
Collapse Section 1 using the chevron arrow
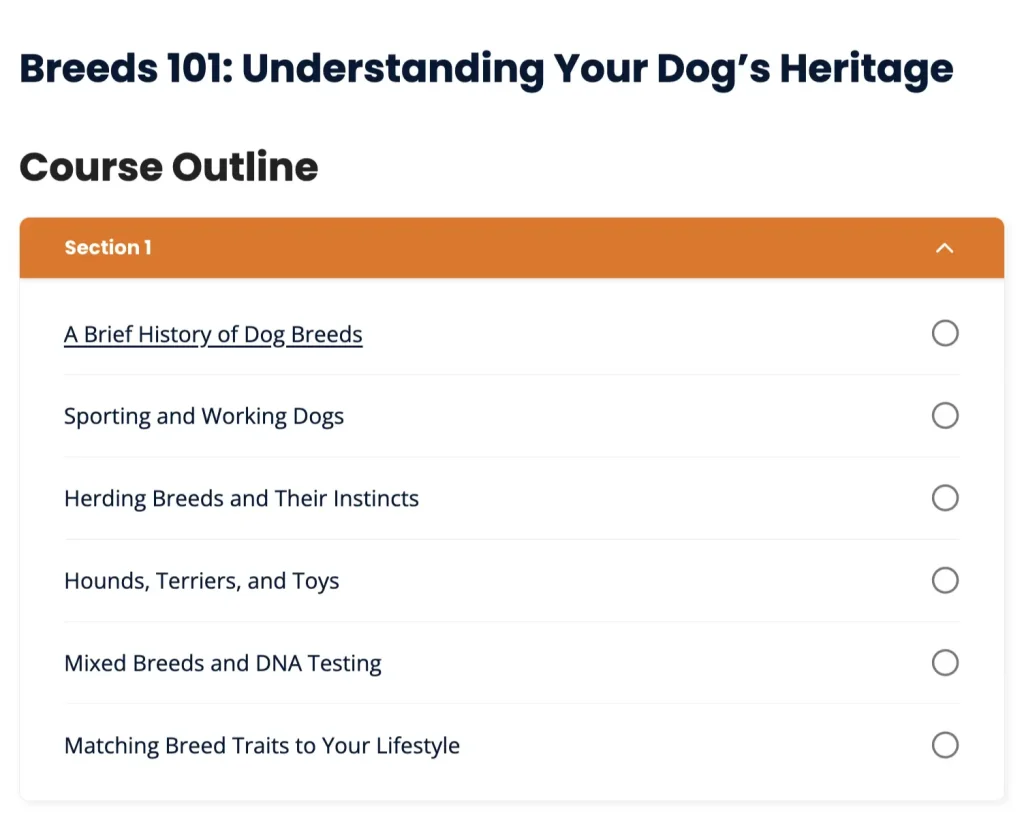click(944, 248)
